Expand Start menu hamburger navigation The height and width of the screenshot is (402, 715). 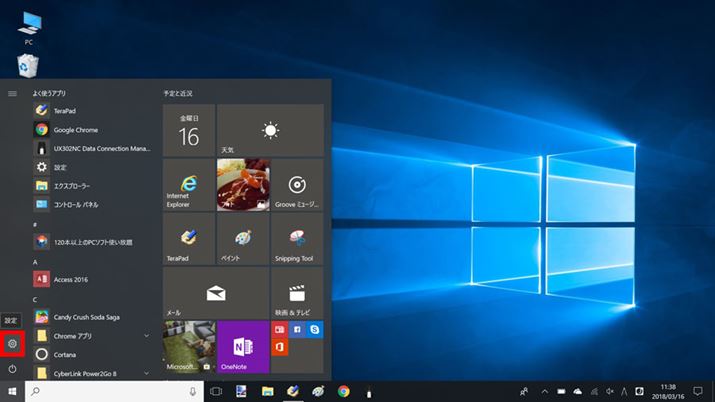pos(12,93)
